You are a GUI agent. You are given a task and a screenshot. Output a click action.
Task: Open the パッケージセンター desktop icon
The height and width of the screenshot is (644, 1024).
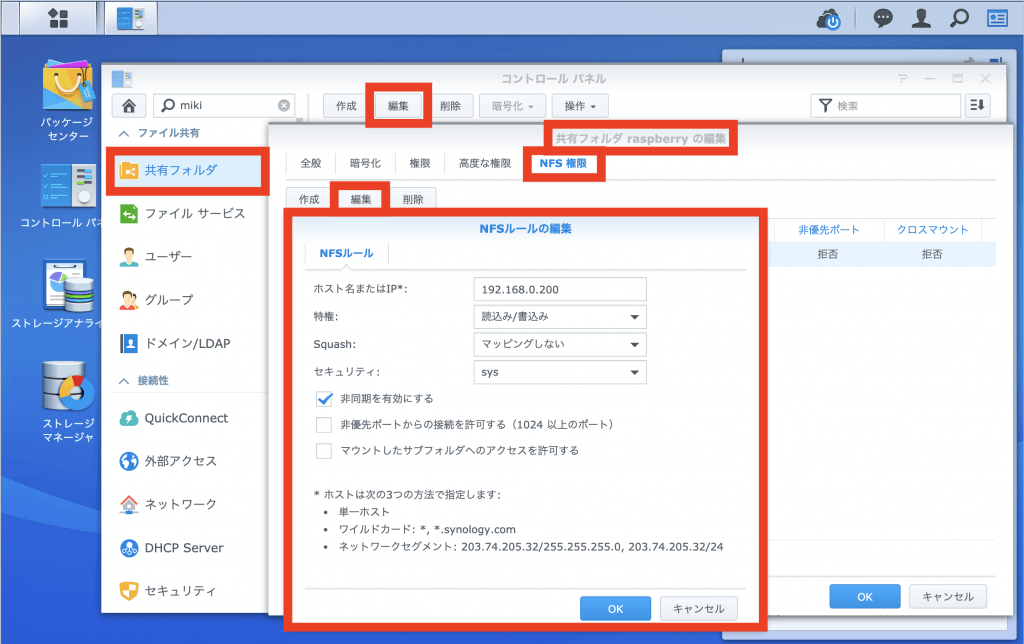(68, 90)
